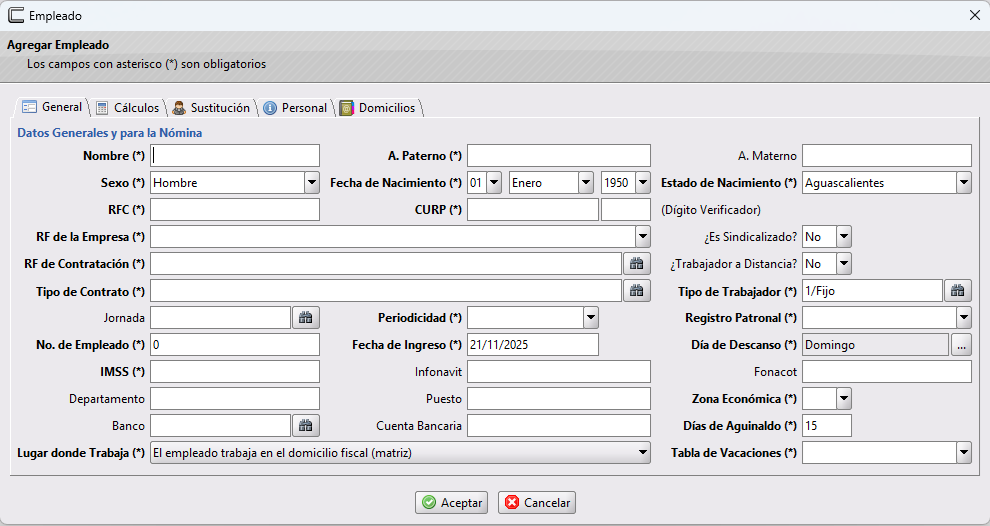This screenshot has height=526, width=990.
Task: Open the ¿Trabajador a Distancia? dropdown
Action: tap(844, 264)
